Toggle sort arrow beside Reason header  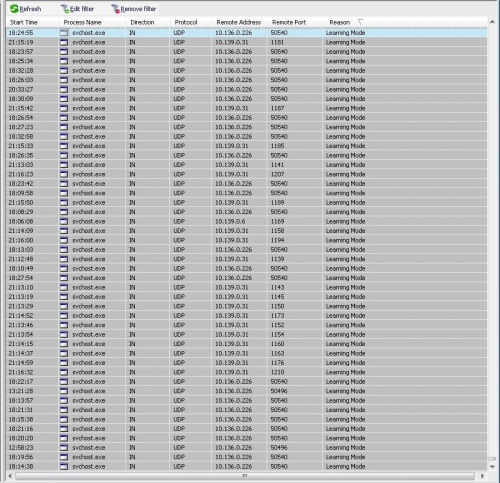tap(360, 22)
